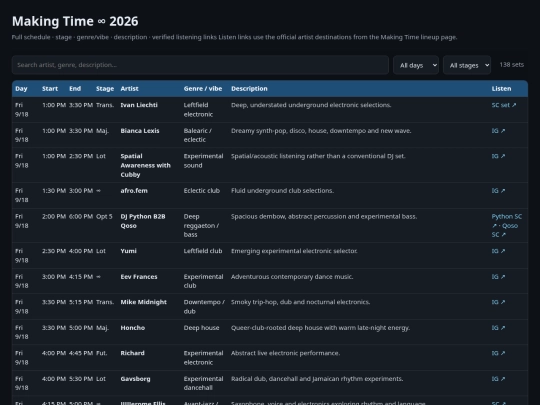Viewport: 540px width, 405px height.
Task: Open the IG link for Honcho
Action: click(x=498, y=328)
